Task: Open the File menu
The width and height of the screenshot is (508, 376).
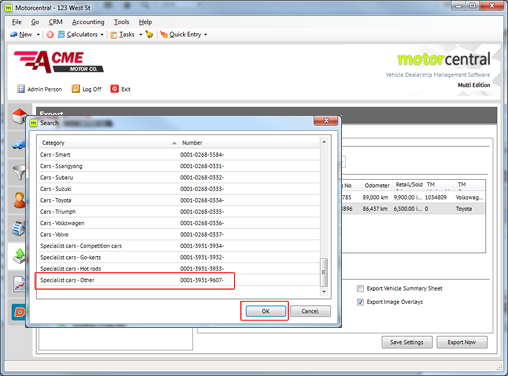Action: pos(17,22)
